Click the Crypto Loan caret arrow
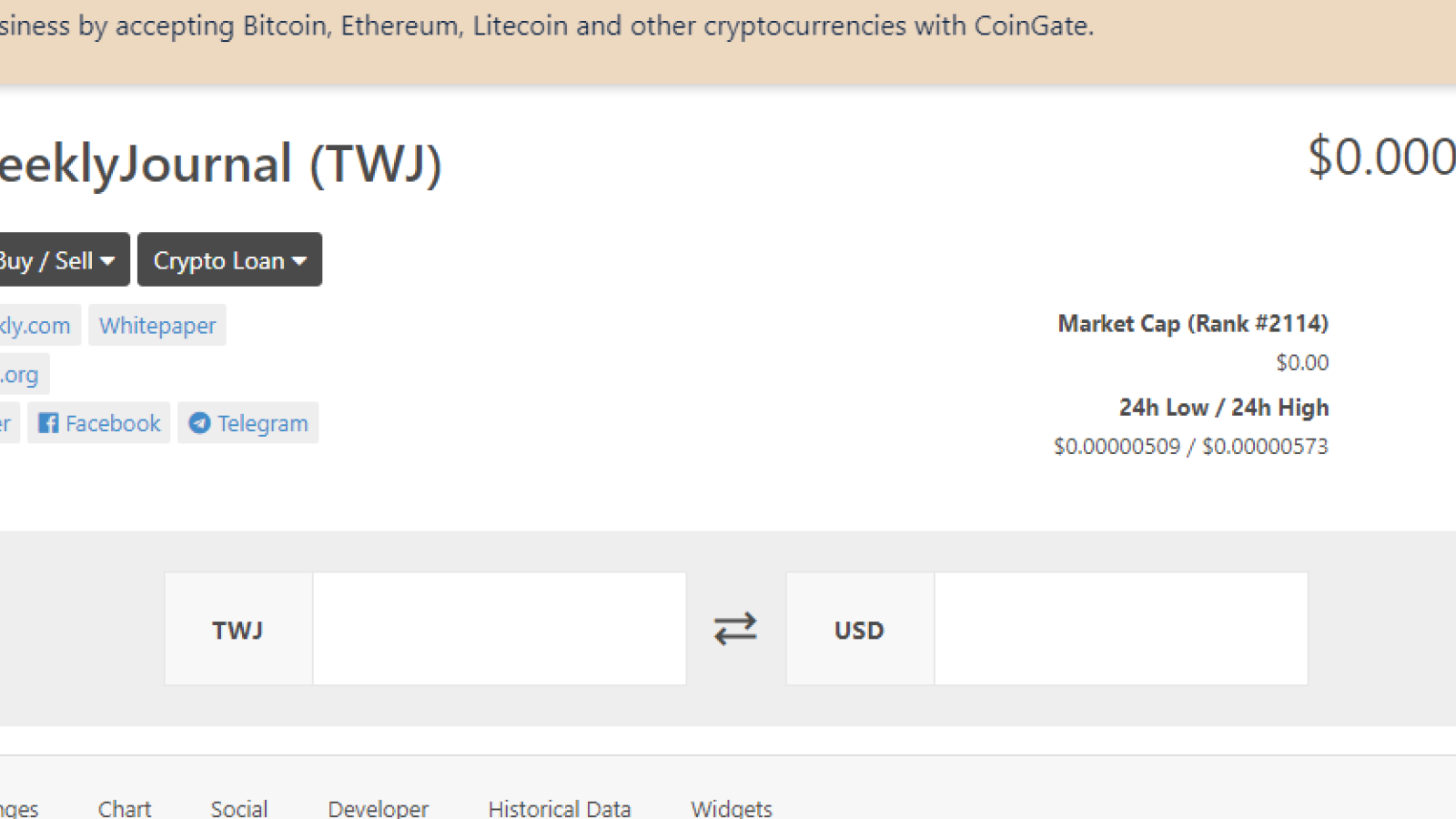Screen dimensions: 1456x819 (299, 261)
